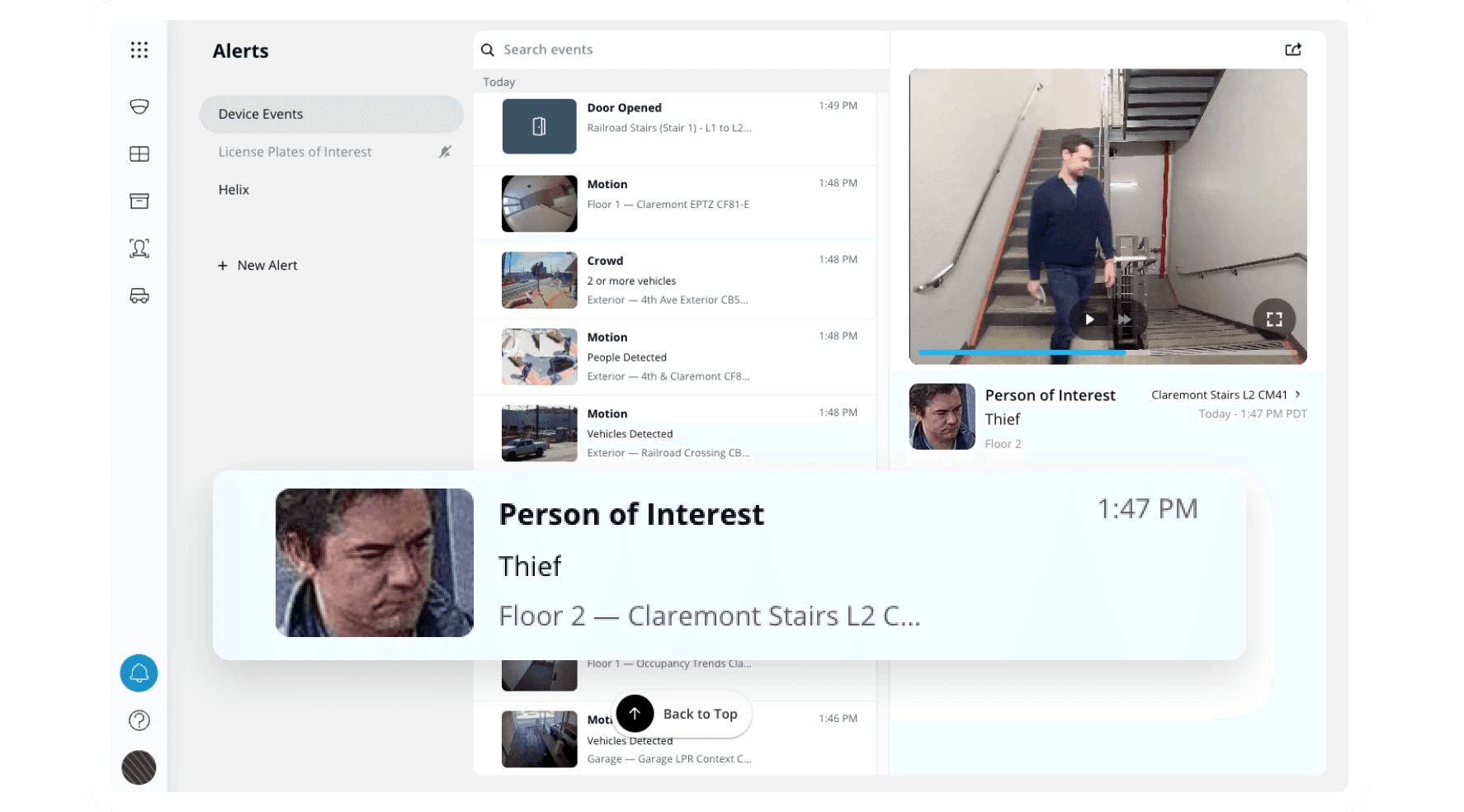Open the vehicle detection icon in sidebar
Viewport: 1464px width, 812px height.
coord(139,295)
